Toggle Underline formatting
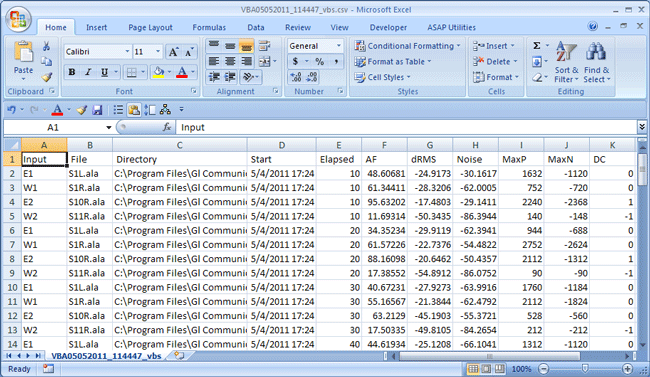650x377 pixels. (104, 73)
